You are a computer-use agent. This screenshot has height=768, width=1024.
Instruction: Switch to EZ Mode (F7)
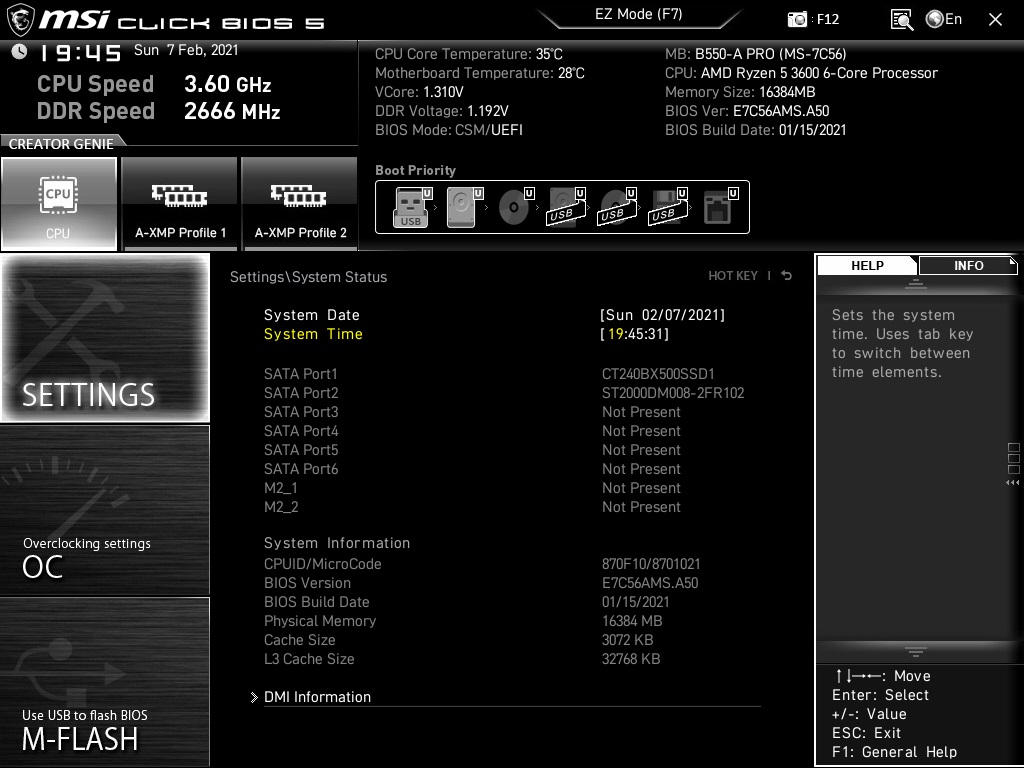(639, 14)
